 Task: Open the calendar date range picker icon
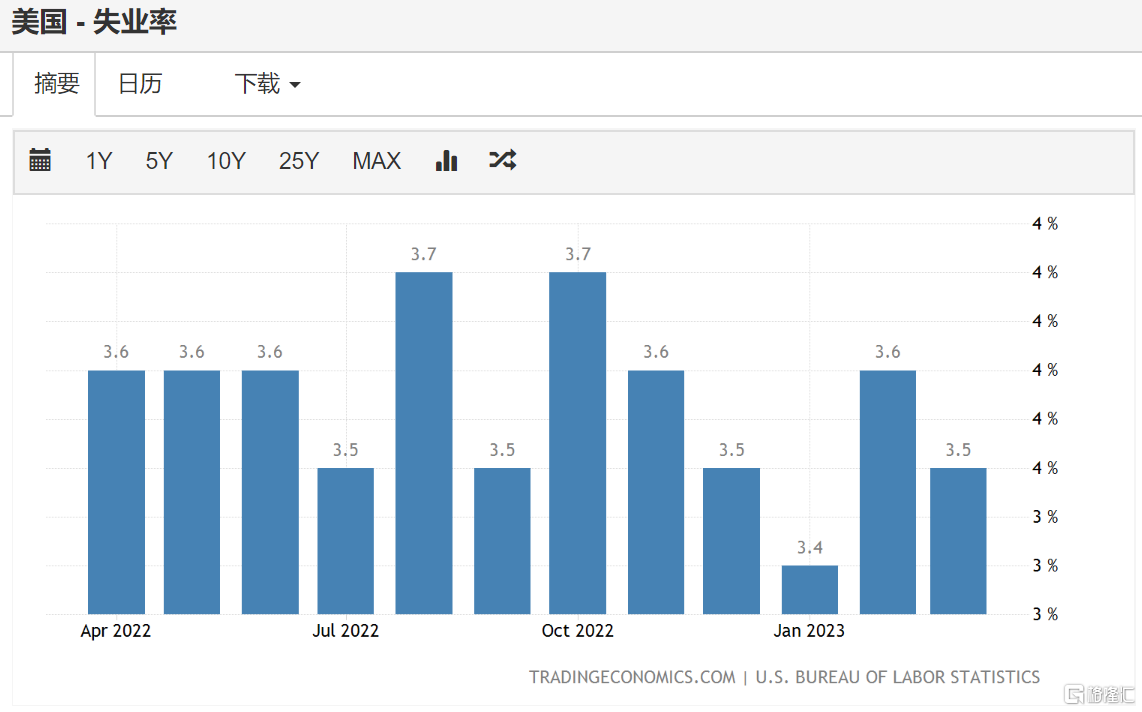click(x=40, y=160)
